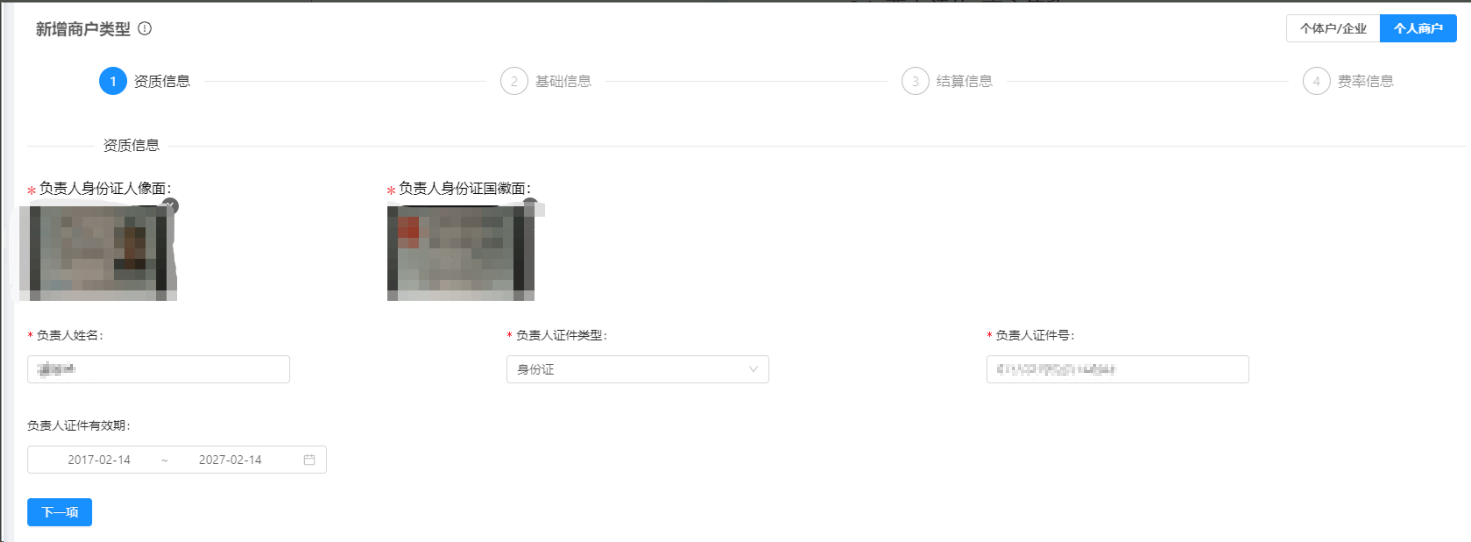1471x542 pixels.
Task: Select the 个人商户 merchant type
Action: (x=1417, y=29)
